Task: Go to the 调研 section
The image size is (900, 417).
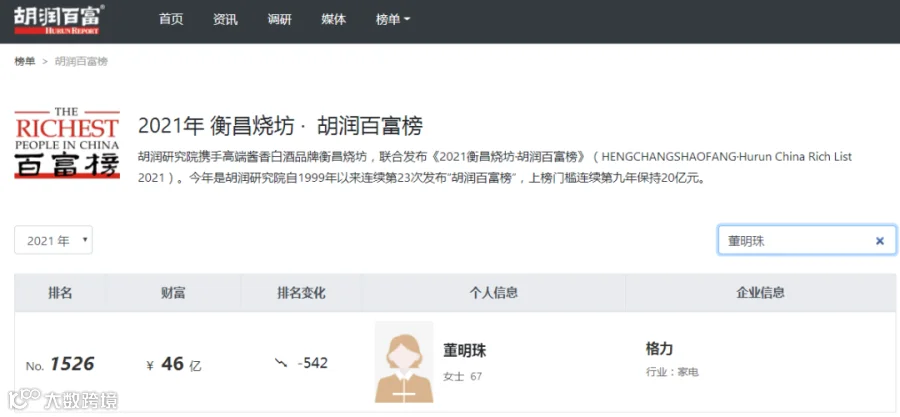Action: coord(280,19)
